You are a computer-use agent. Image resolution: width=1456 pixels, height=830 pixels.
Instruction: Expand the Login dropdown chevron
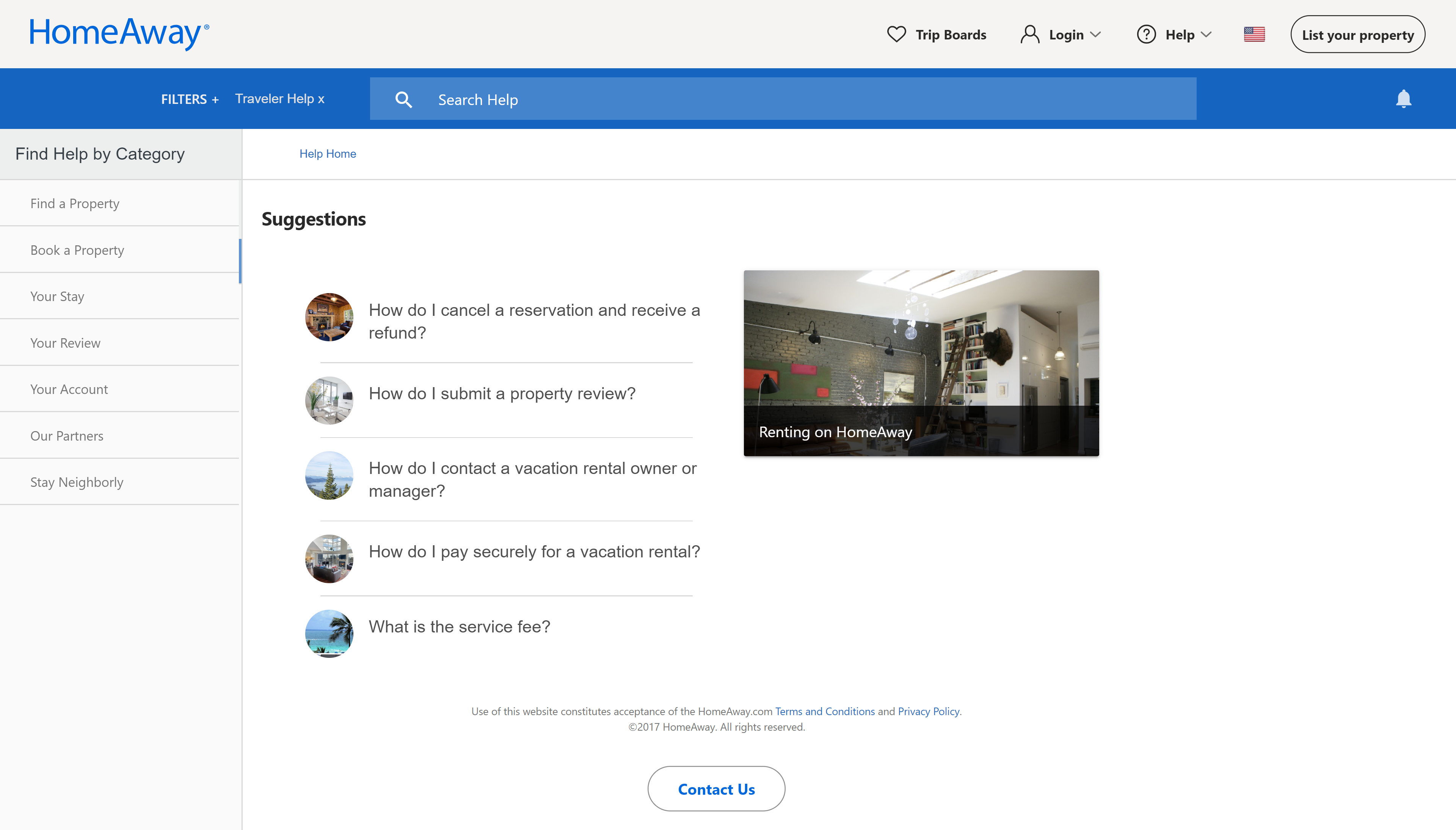tap(1095, 35)
